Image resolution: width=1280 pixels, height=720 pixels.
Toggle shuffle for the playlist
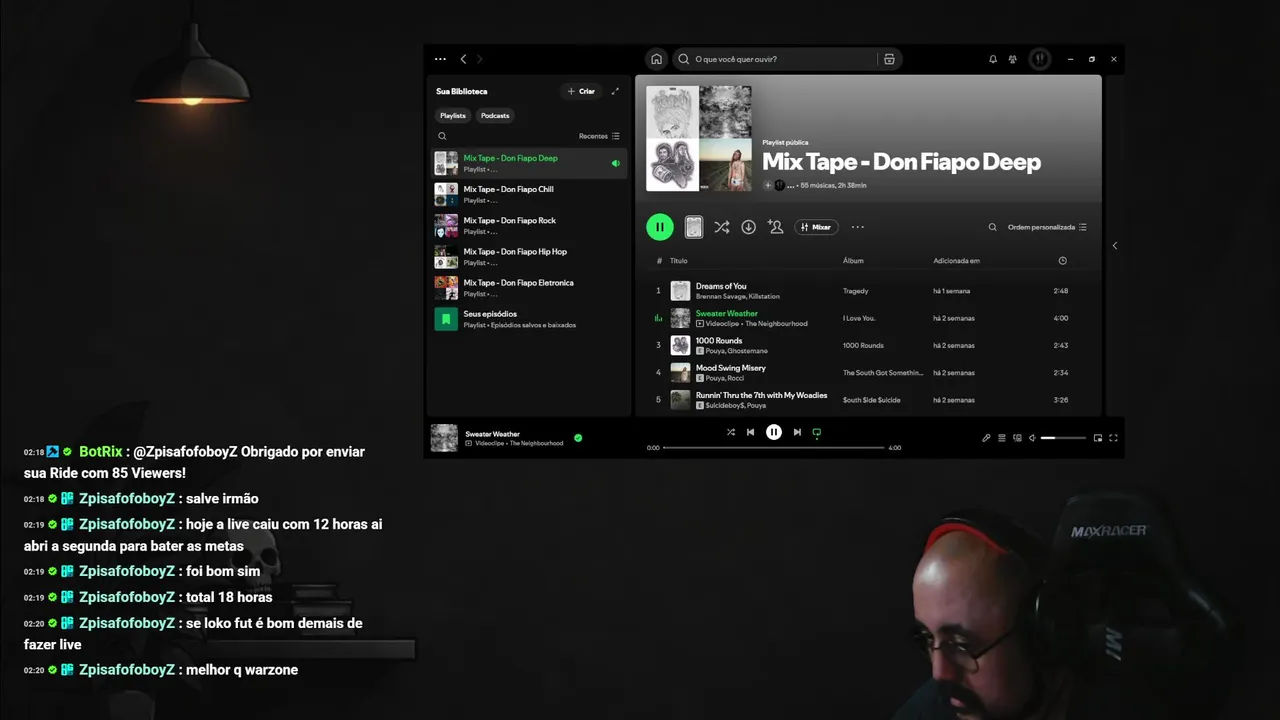point(721,227)
